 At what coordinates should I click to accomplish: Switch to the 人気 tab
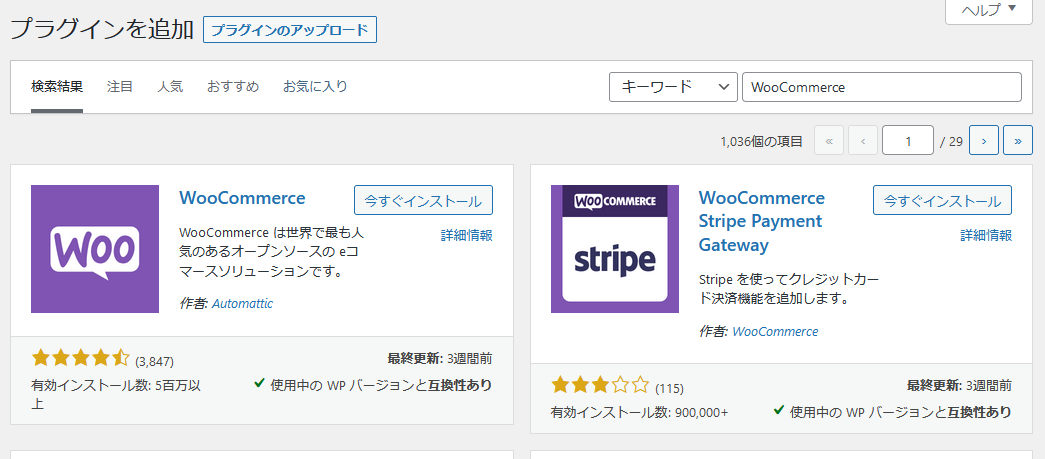170,87
